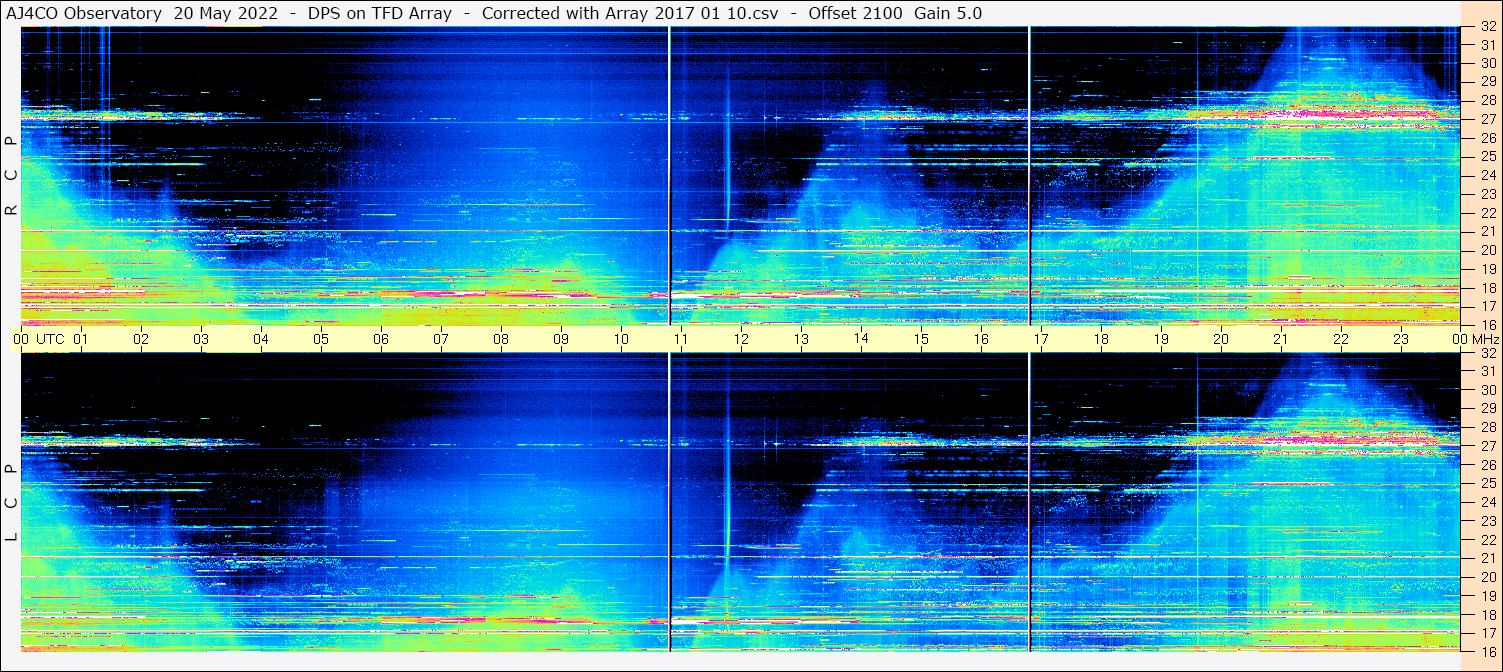The width and height of the screenshot is (1503, 672).
Task: Select the "Gain 5.0" header value
Action: pyautogui.click(x=948, y=13)
